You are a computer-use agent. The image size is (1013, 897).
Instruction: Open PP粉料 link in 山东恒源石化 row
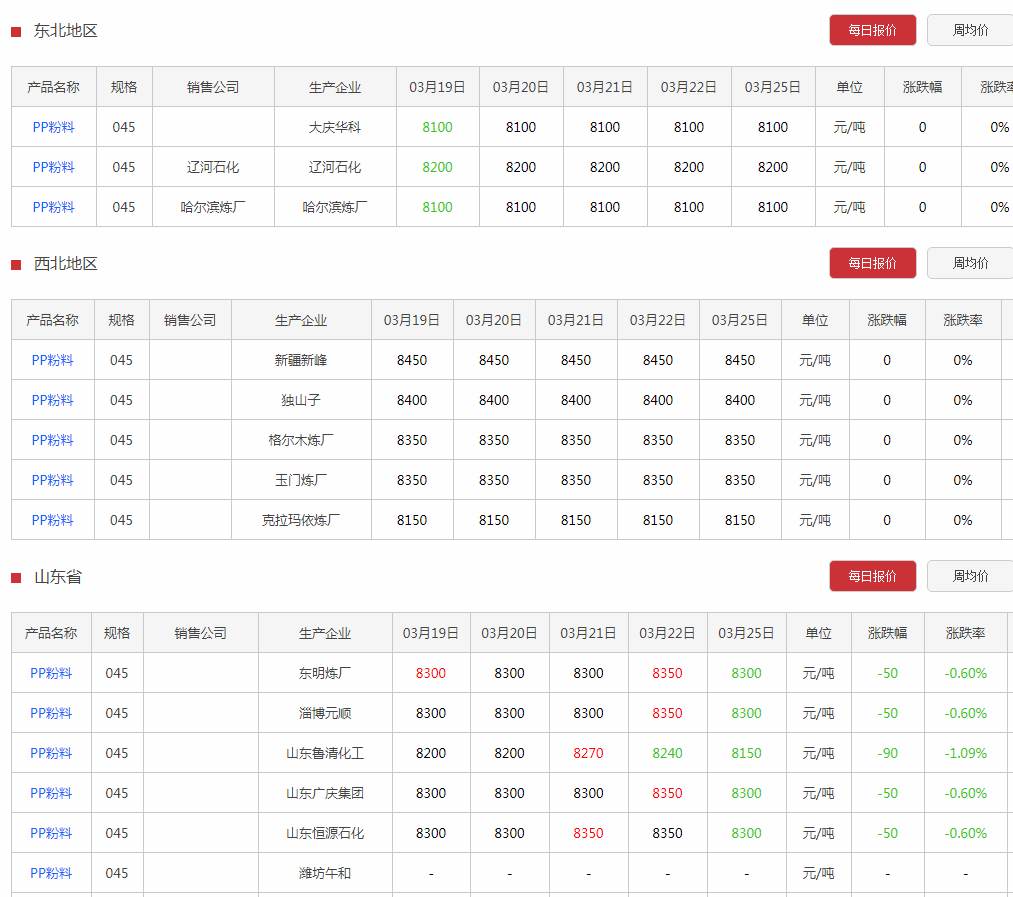click(x=51, y=833)
